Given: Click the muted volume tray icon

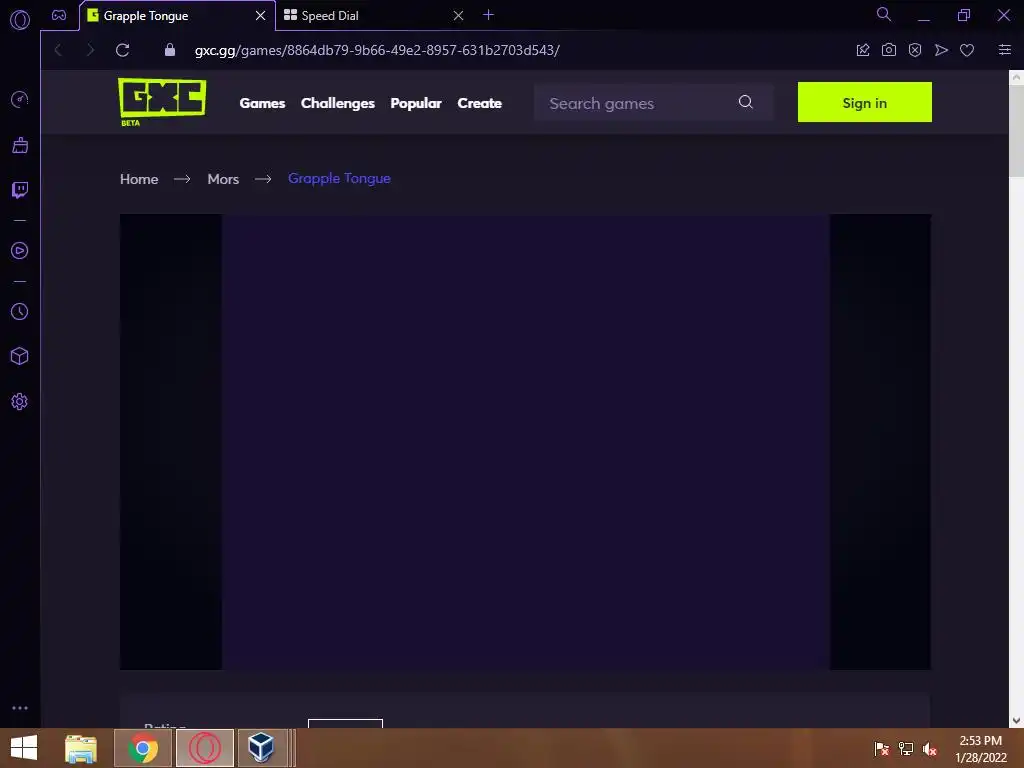Looking at the screenshot, I should coord(930,748).
